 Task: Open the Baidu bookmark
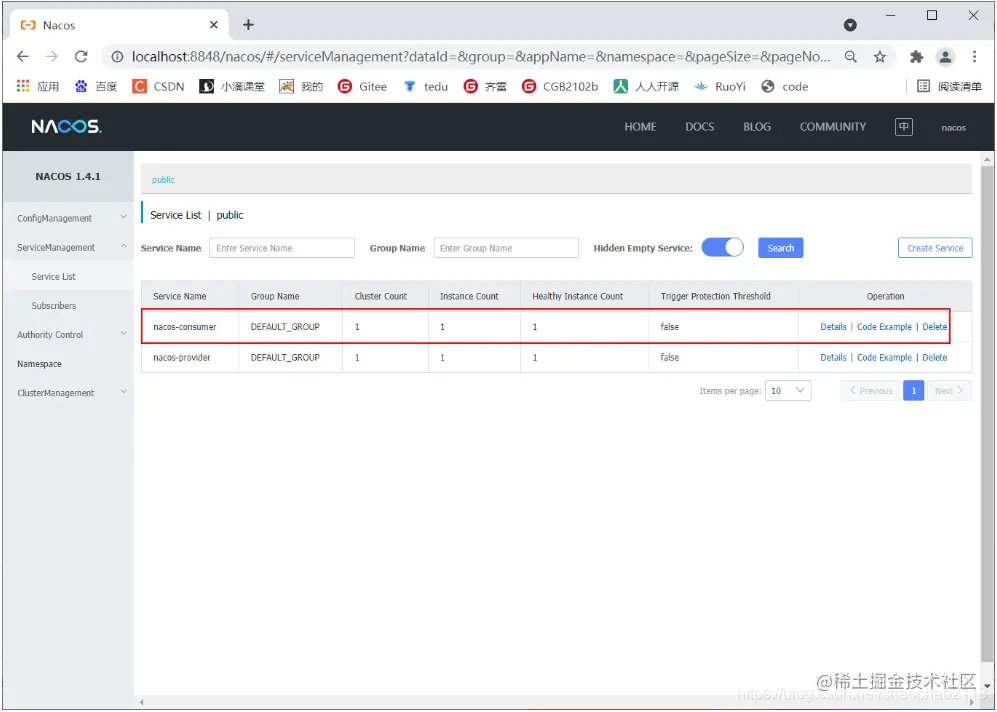[96, 86]
